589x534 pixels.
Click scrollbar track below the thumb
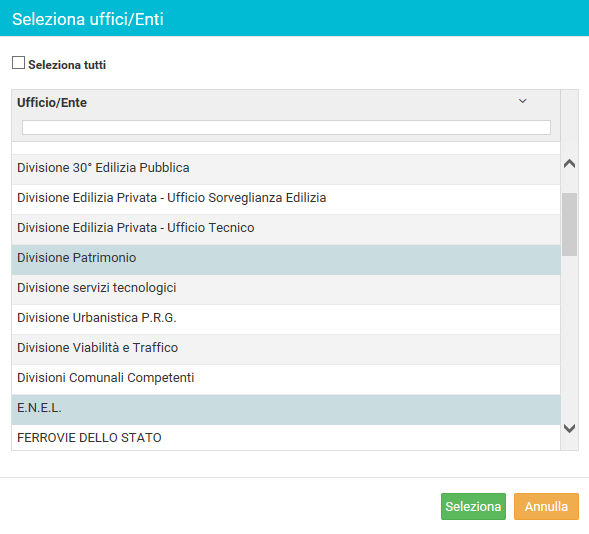(569, 338)
